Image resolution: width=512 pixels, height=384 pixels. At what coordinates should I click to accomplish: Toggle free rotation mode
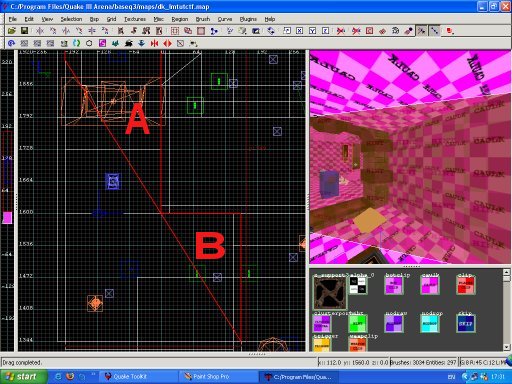pos(271,31)
